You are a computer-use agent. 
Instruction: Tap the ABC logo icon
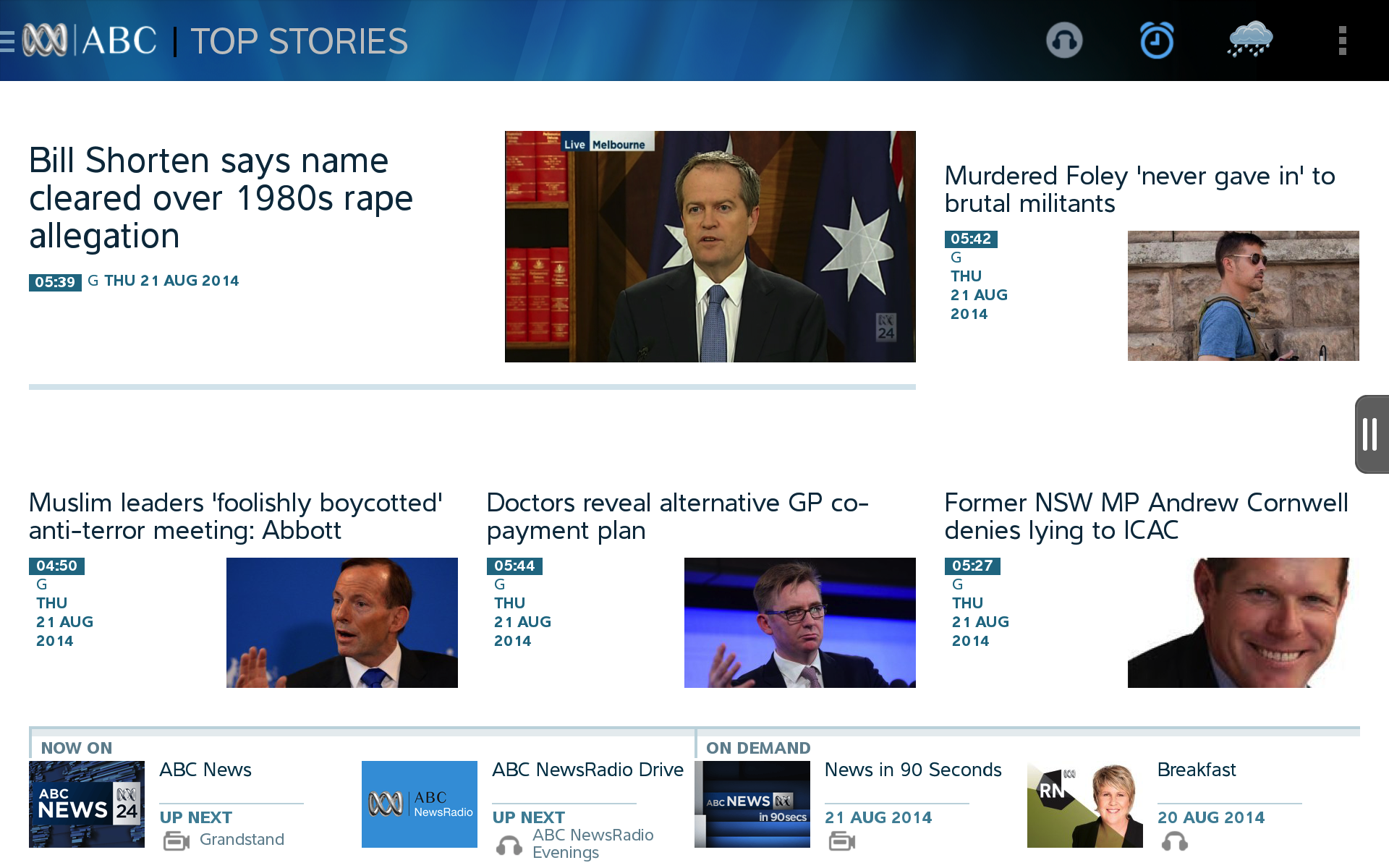pos(46,41)
